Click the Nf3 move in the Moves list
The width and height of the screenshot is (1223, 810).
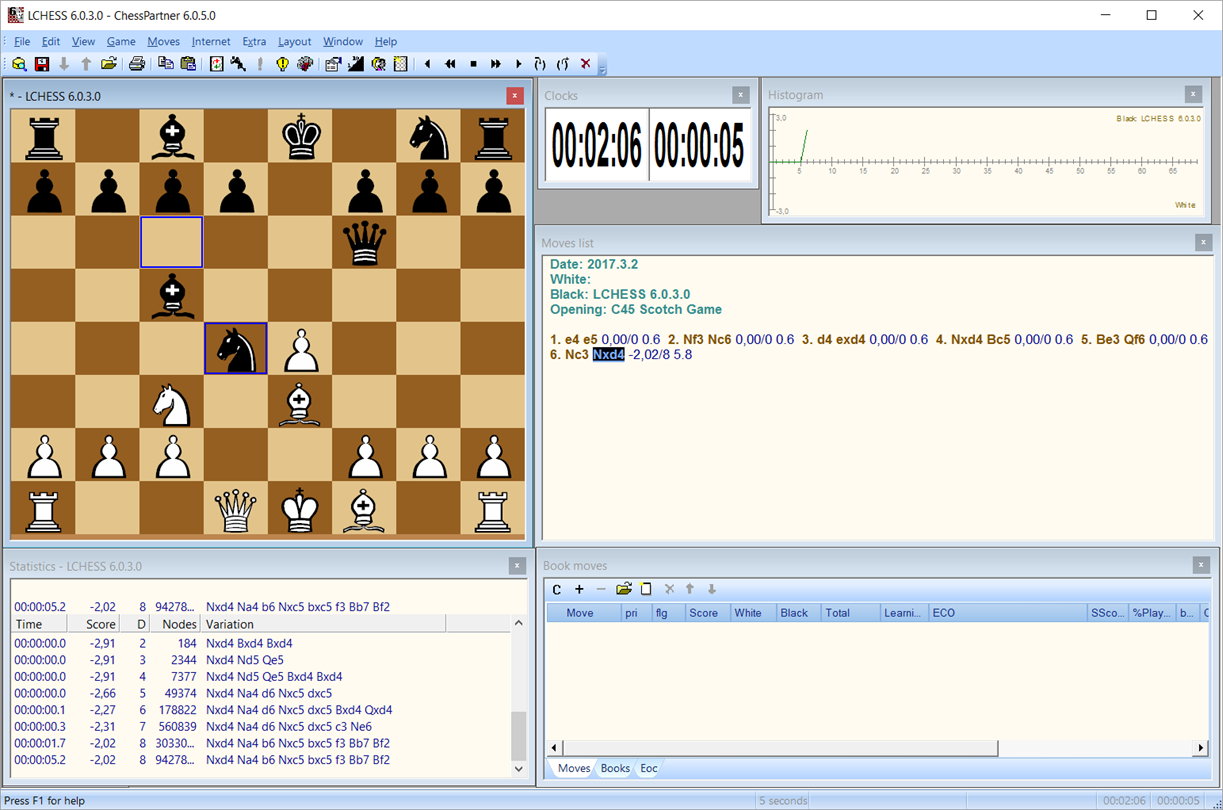coord(693,340)
